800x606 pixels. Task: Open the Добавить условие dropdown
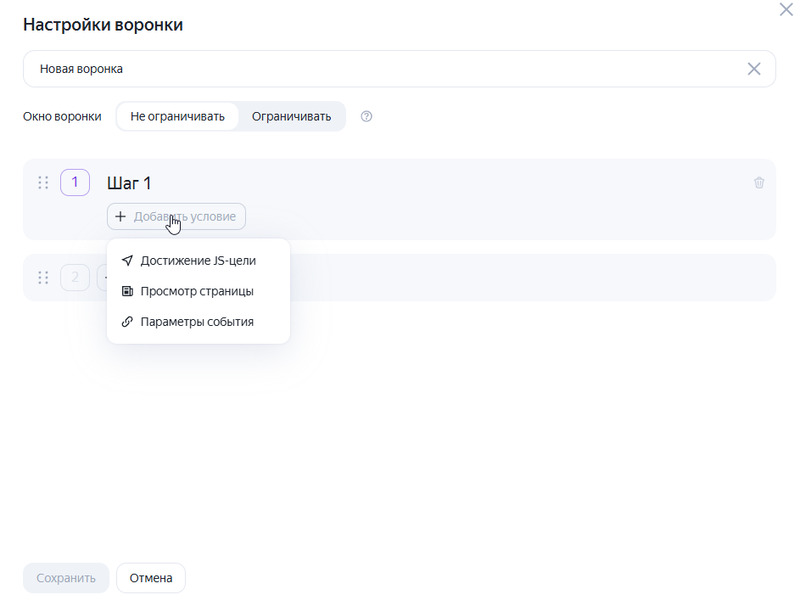click(176, 216)
